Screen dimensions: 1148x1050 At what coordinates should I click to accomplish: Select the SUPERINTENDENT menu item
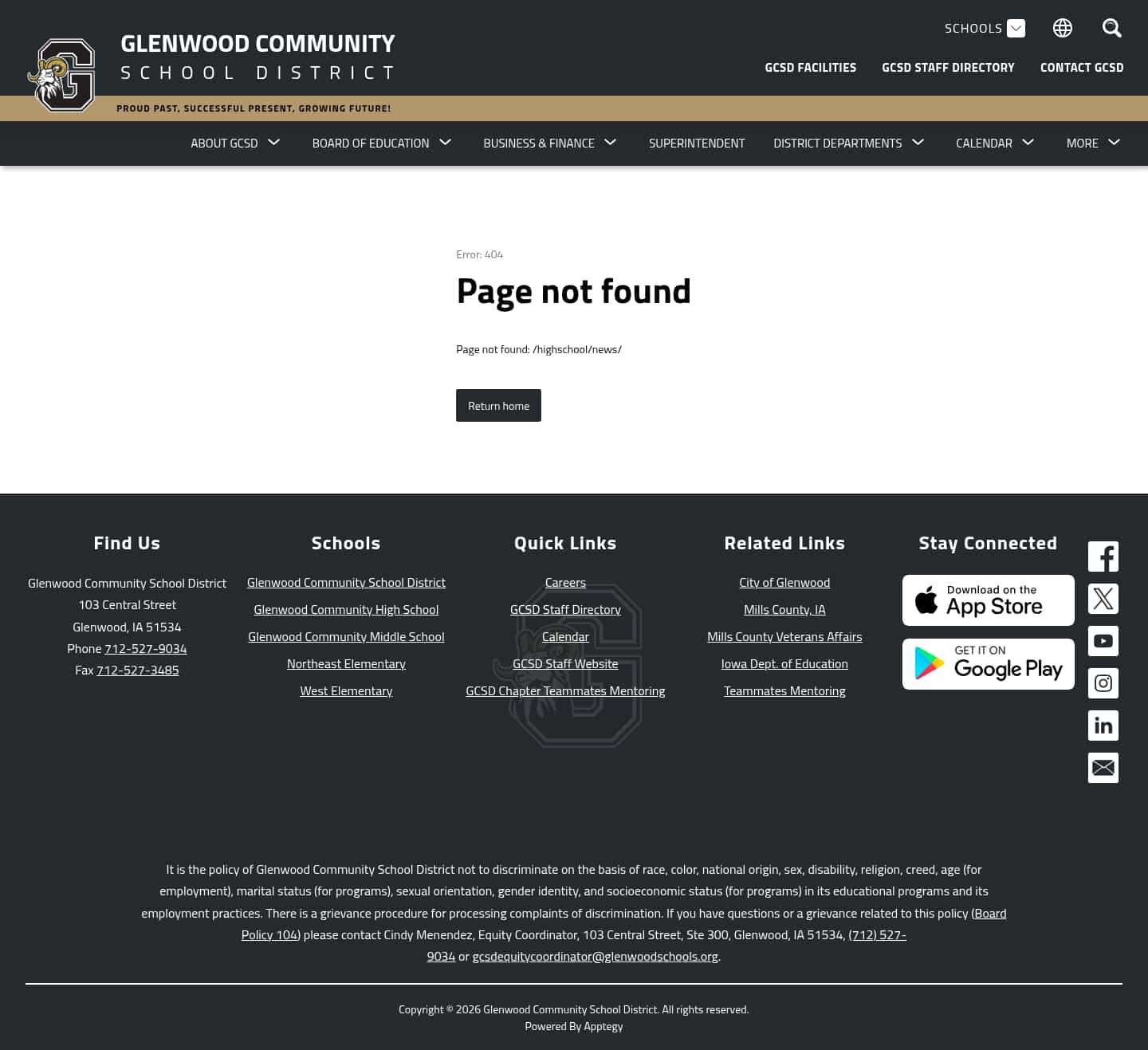coord(697,143)
